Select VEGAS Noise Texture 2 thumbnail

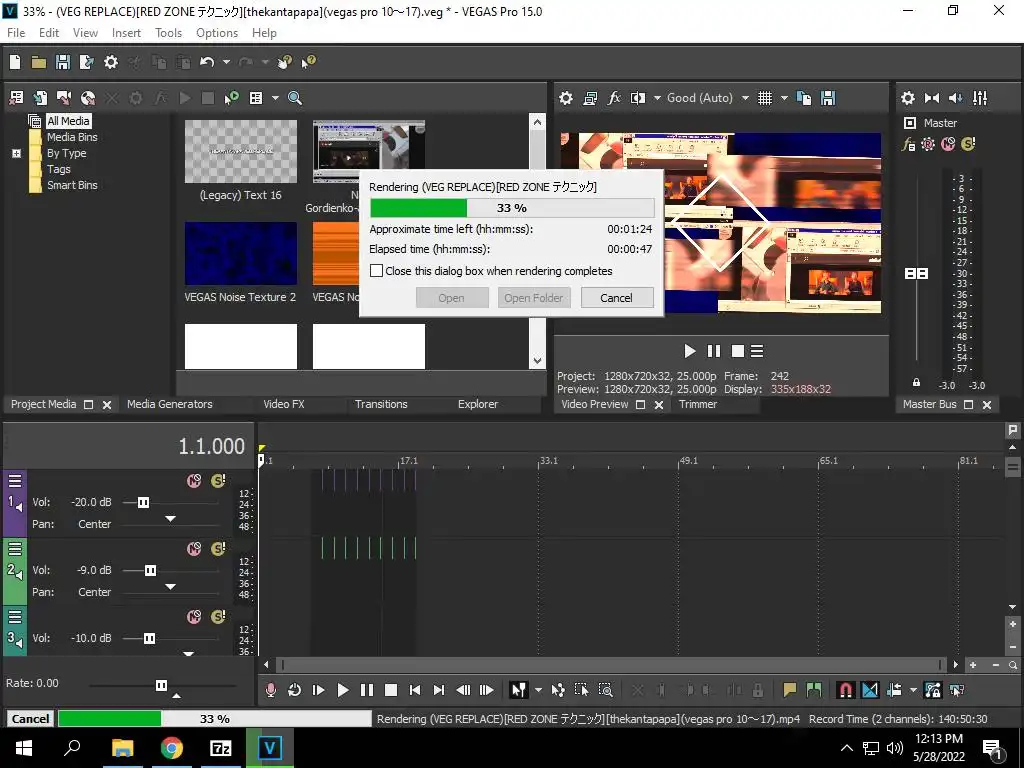pyautogui.click(x=240, y=253)
